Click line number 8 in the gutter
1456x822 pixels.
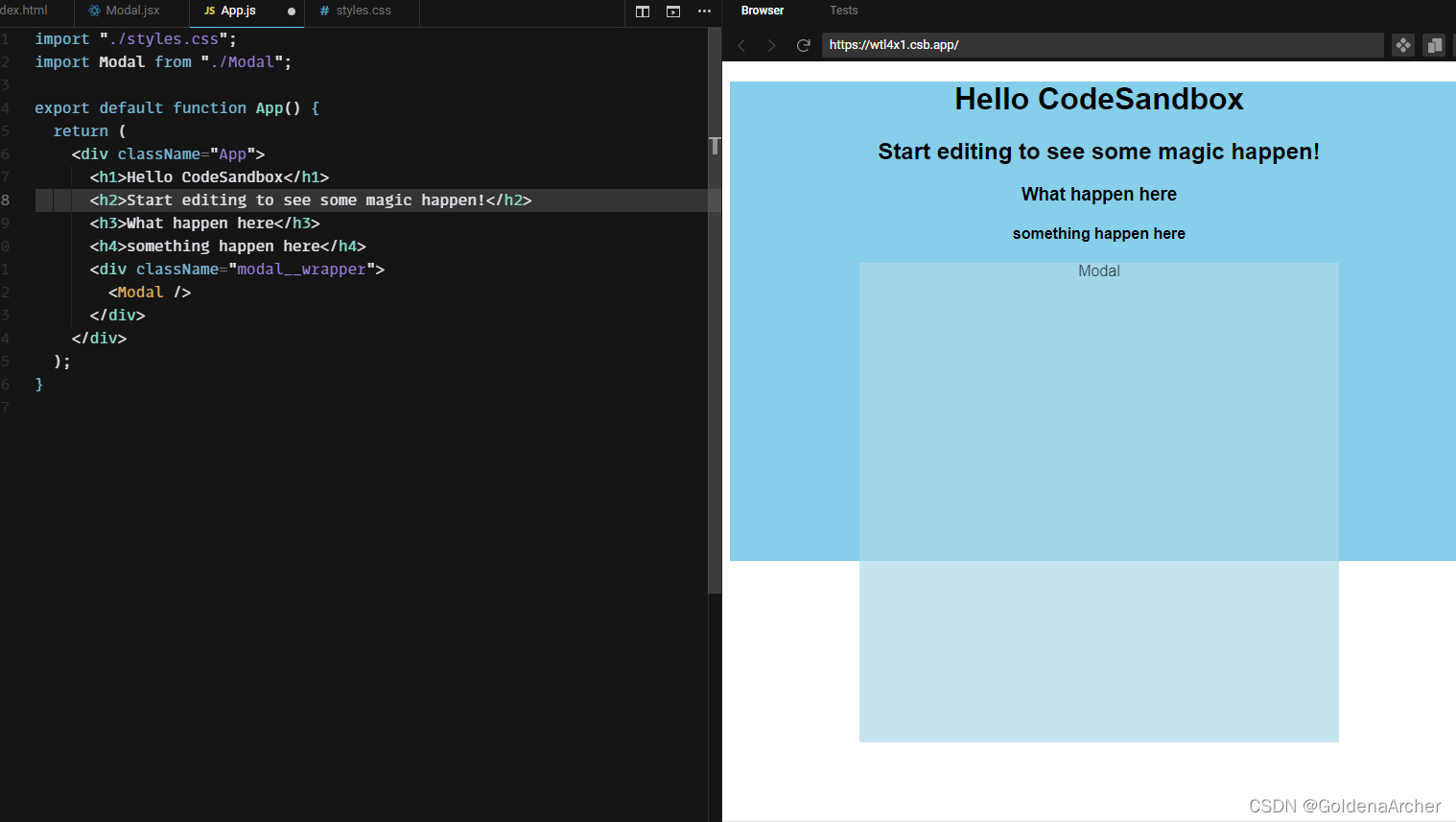point(6,200)
